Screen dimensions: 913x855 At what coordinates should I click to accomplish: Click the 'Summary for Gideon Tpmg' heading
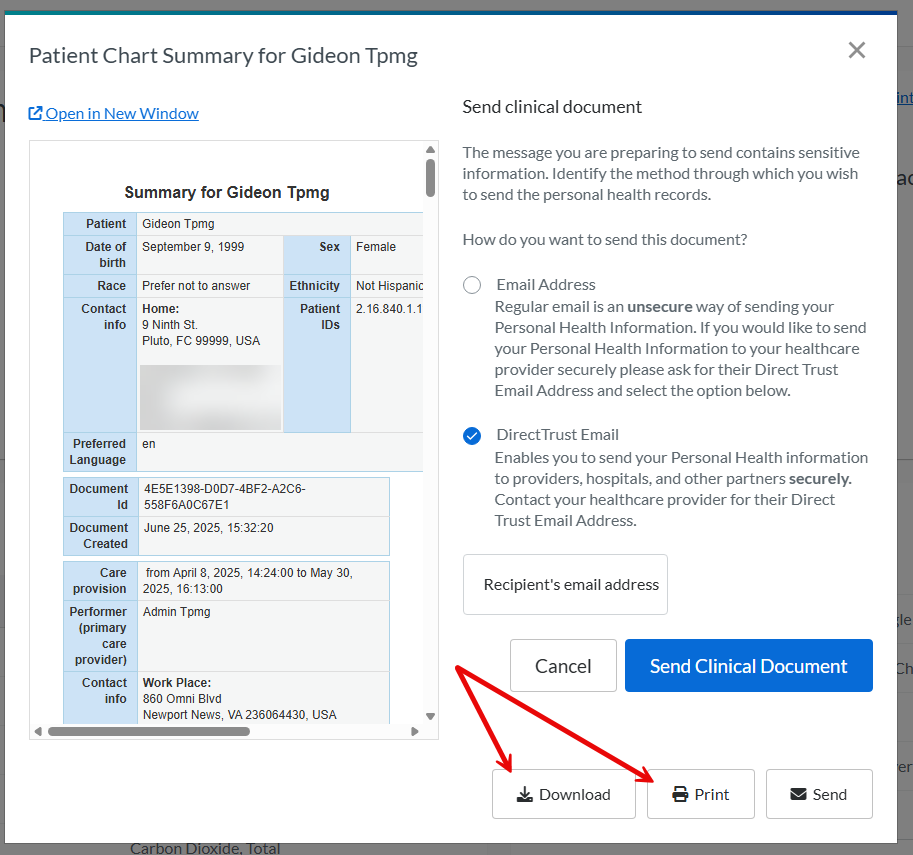227,192
